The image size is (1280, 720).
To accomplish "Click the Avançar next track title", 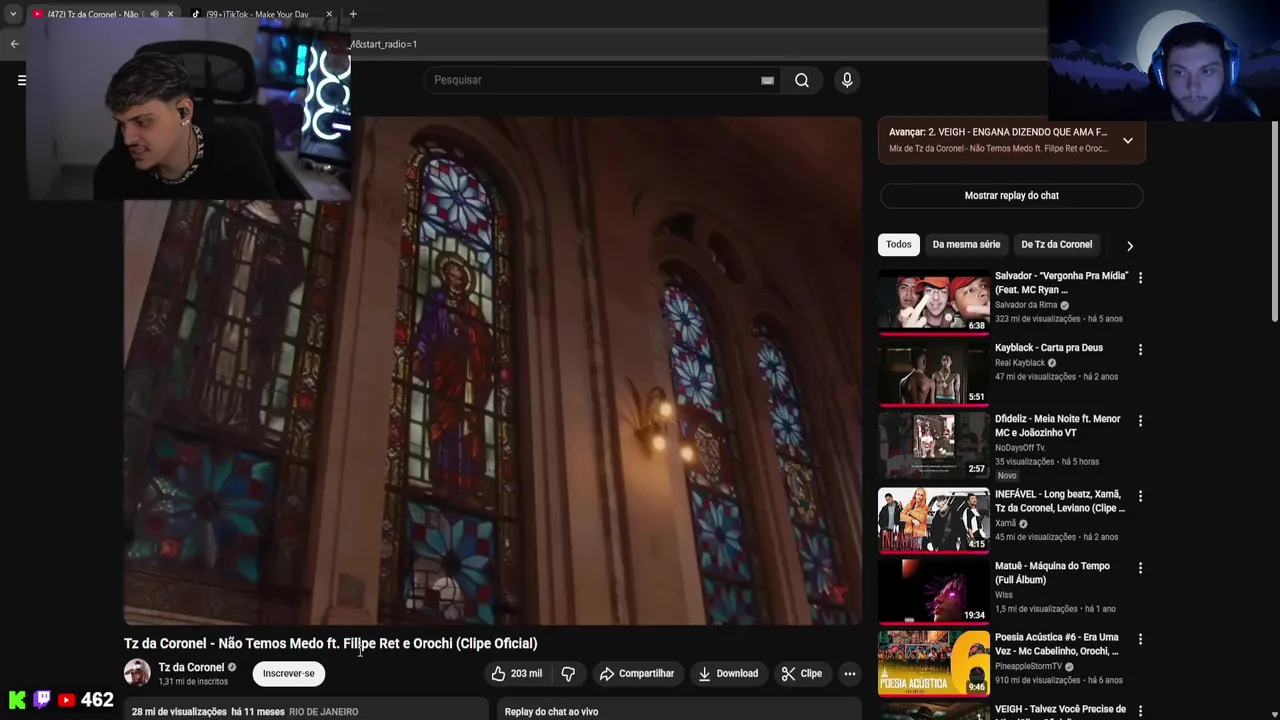I will [x=998, y=132].
